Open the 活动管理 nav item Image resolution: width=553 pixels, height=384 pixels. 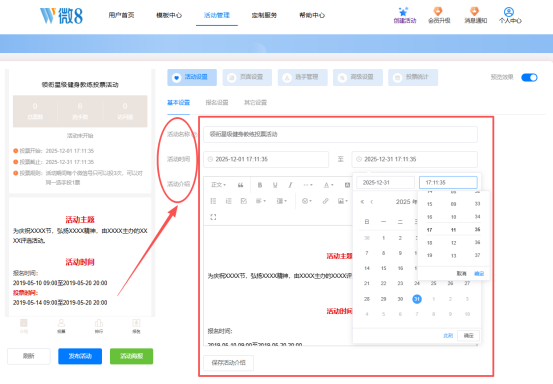217,15
